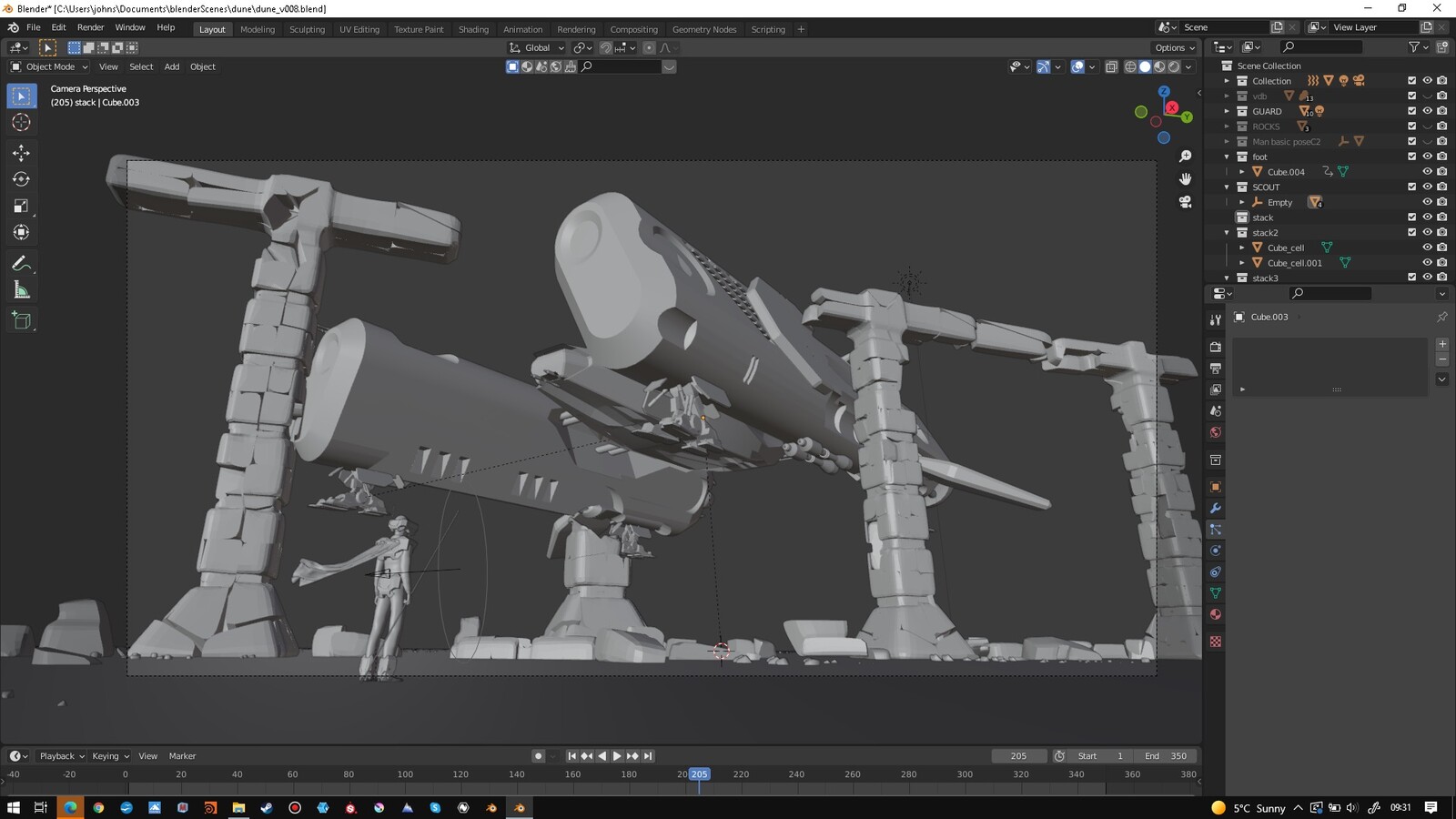Activate the Move tool
1456x819 pixels.
coord(21,153)
